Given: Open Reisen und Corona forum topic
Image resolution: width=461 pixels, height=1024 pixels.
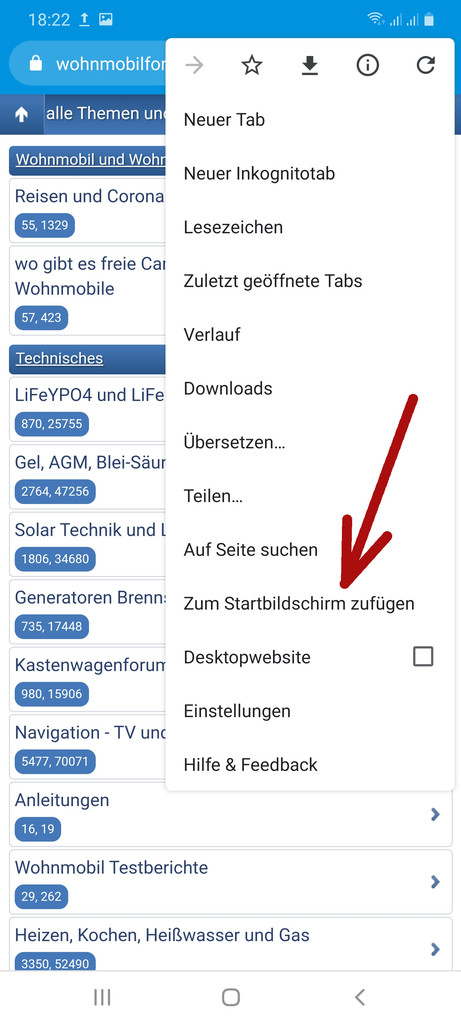Looking at the screenshot, I should (x=89, y=196).
